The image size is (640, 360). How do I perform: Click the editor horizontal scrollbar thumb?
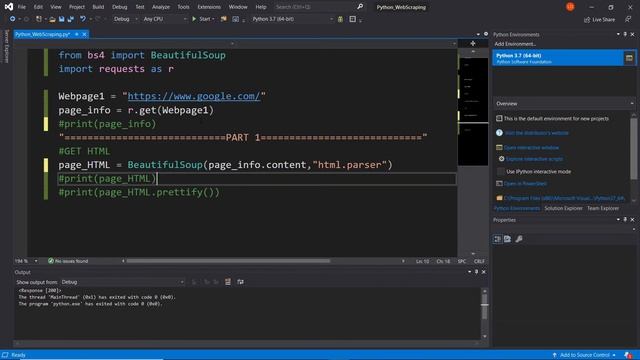point(228,261)
